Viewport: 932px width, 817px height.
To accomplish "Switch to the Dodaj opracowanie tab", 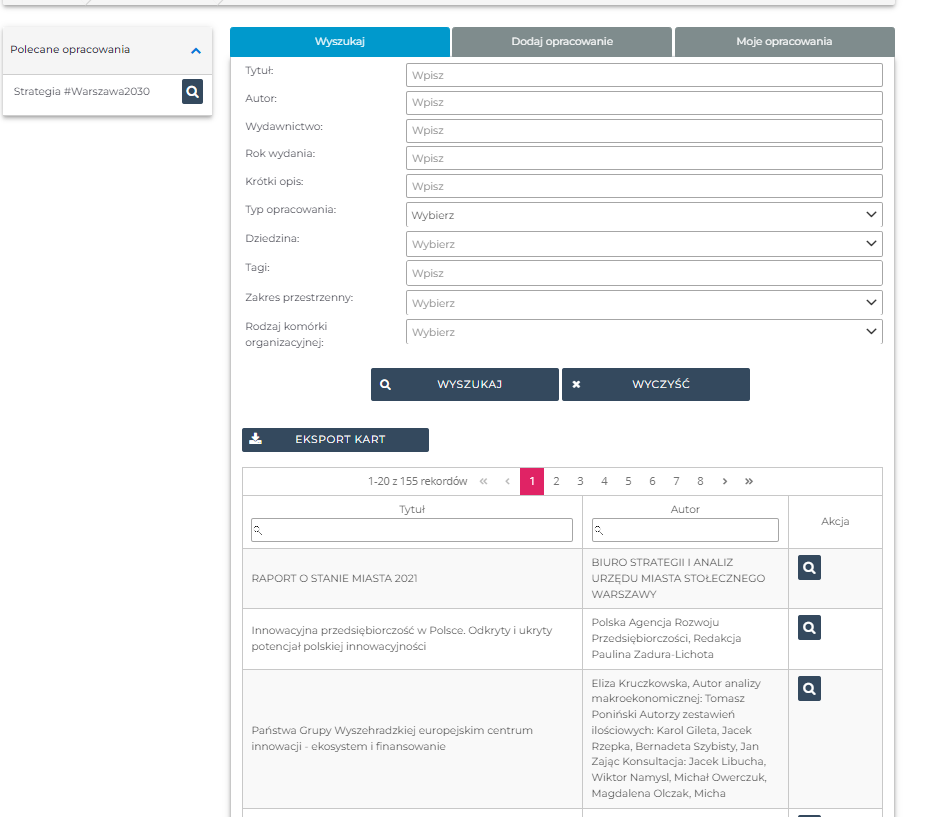I will tap(562, 42).
